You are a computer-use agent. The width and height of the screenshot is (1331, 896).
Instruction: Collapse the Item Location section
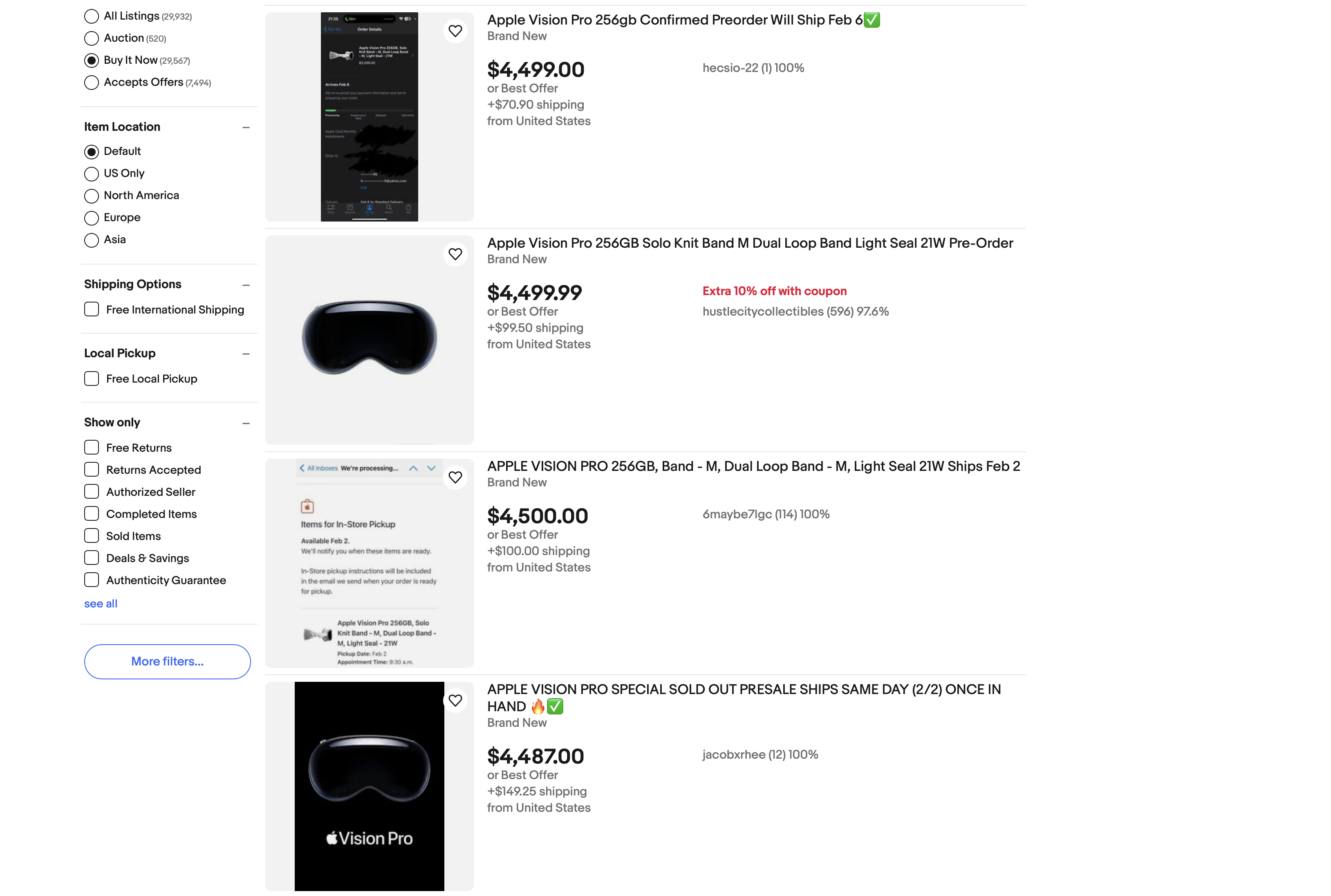(x=246, y=127)
